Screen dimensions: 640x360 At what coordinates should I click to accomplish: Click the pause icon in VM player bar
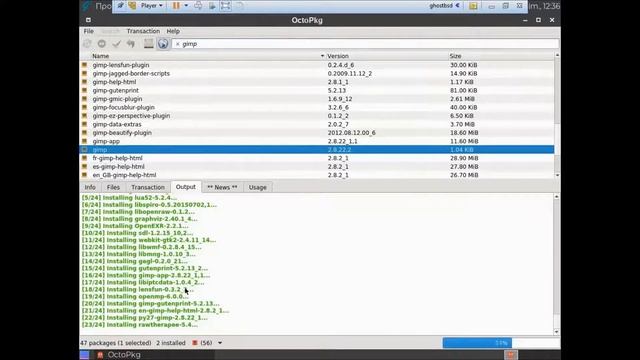pos(176,6)
